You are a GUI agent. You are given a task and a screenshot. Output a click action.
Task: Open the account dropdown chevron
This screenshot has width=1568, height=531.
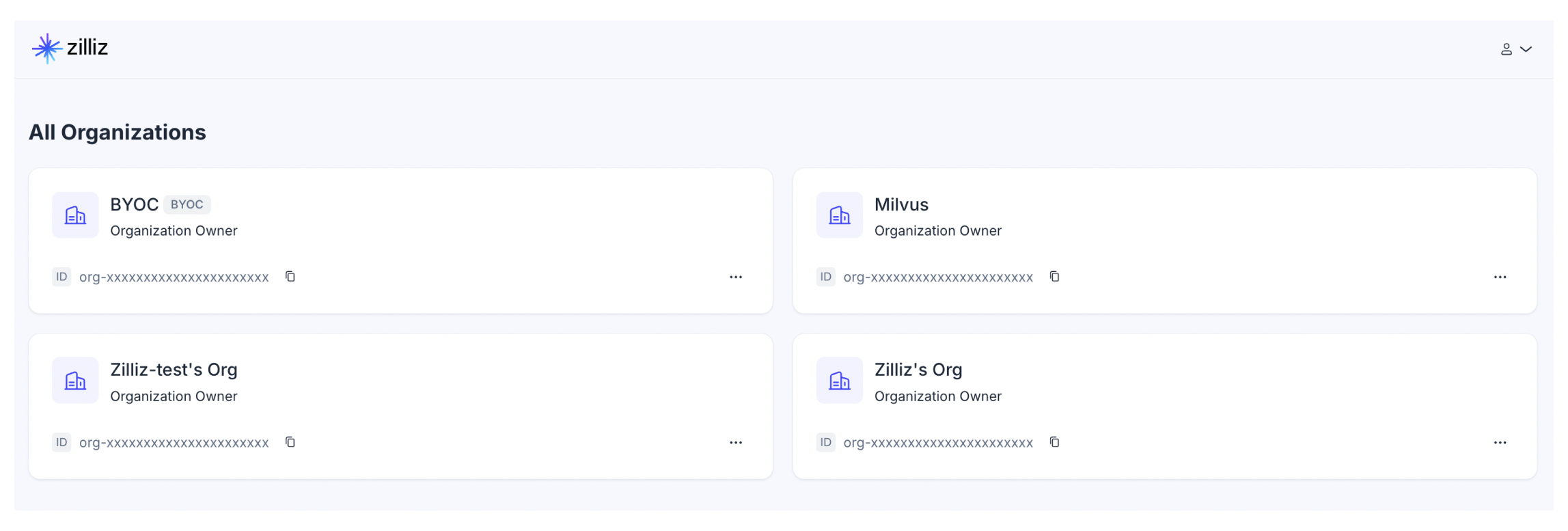point(1526,49)
